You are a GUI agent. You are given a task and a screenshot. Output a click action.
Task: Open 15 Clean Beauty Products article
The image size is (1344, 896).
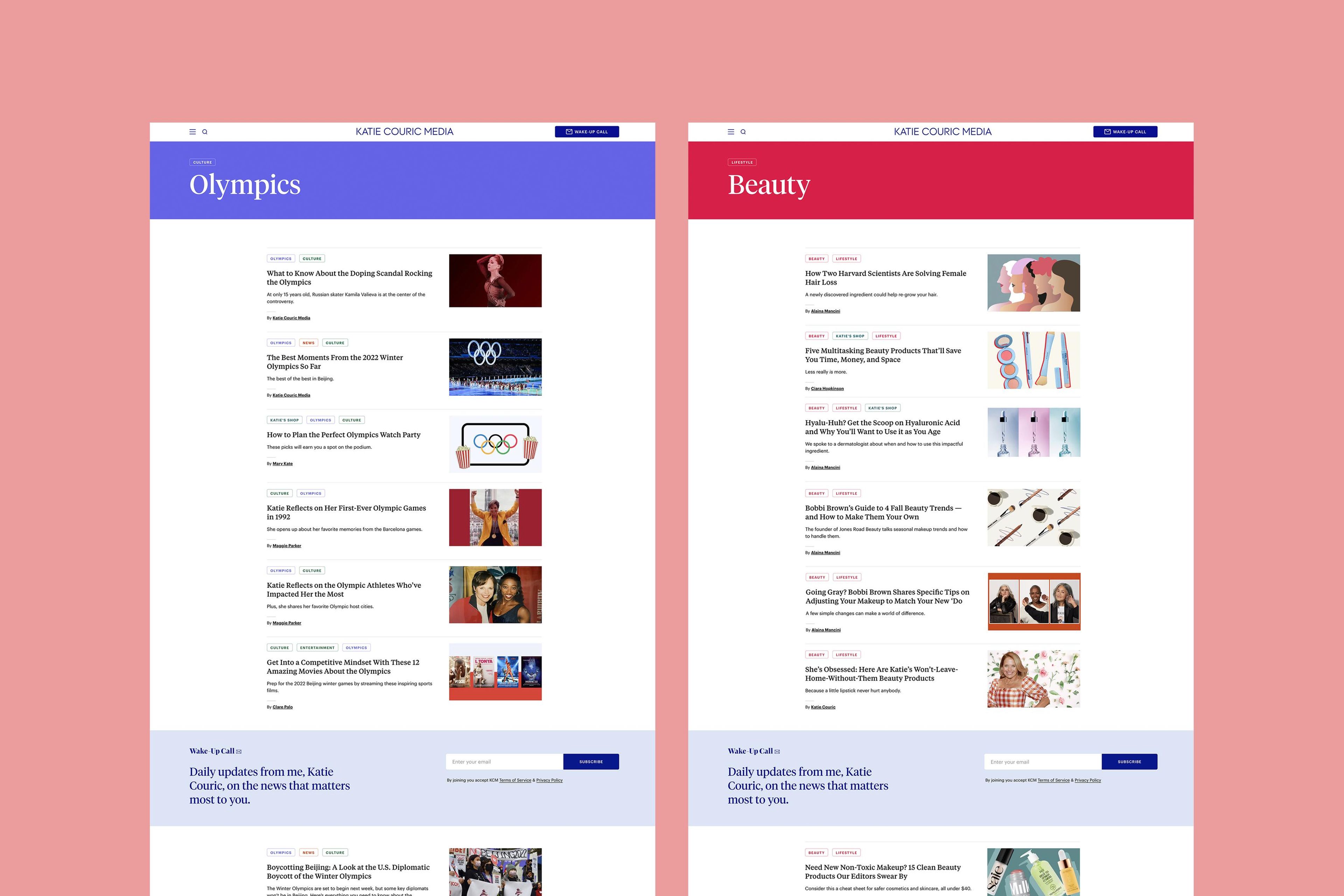pos(883,871)
